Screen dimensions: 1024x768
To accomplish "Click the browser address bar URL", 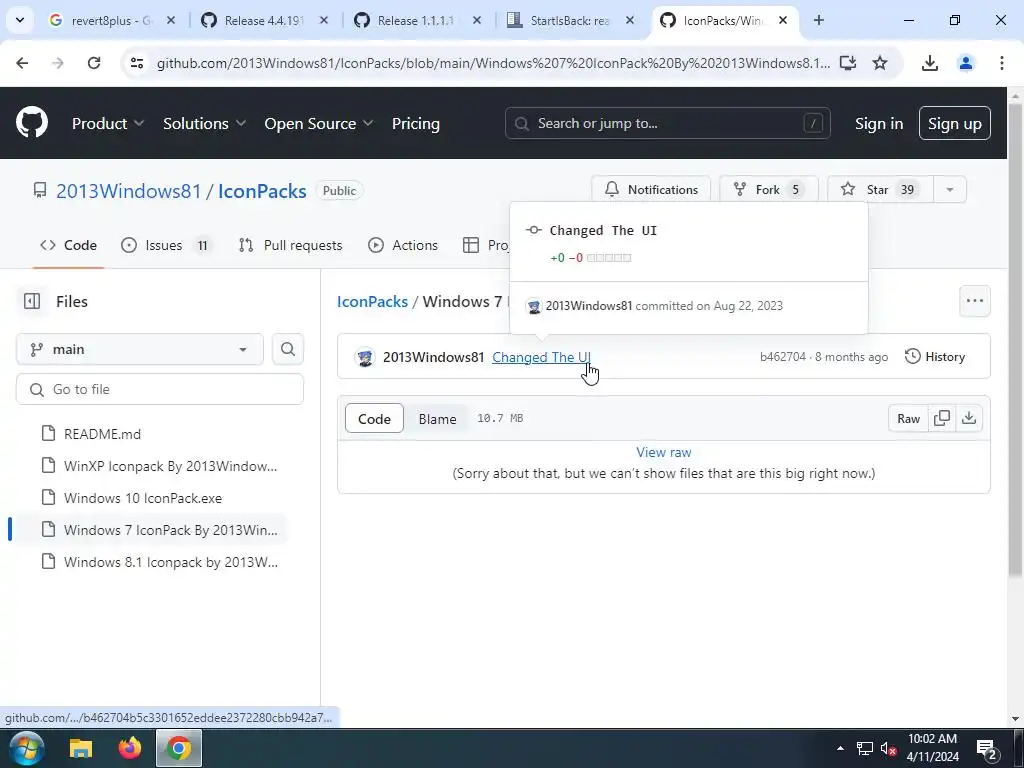I will click(493, 63).
